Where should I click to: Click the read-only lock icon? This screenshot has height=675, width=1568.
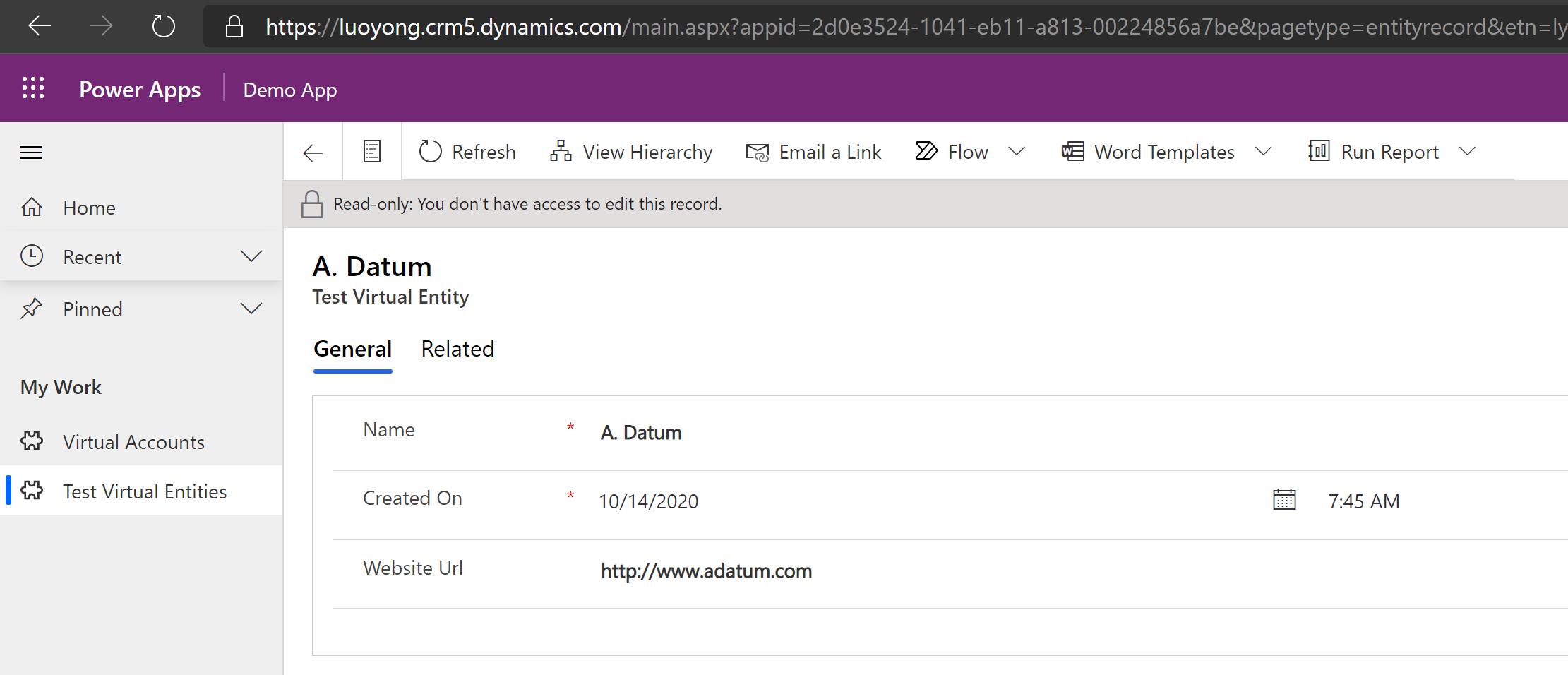(x=312, y=204)
